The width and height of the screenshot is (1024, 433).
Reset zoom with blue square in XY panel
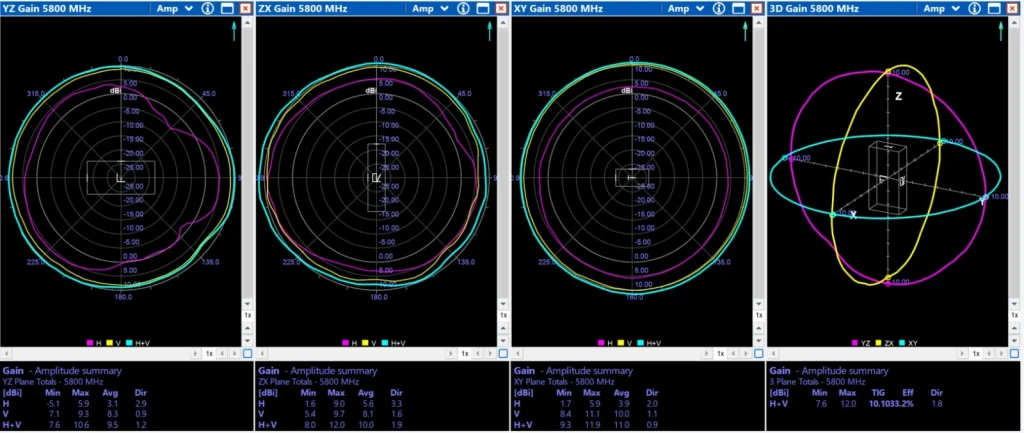[x=759, y=353]
